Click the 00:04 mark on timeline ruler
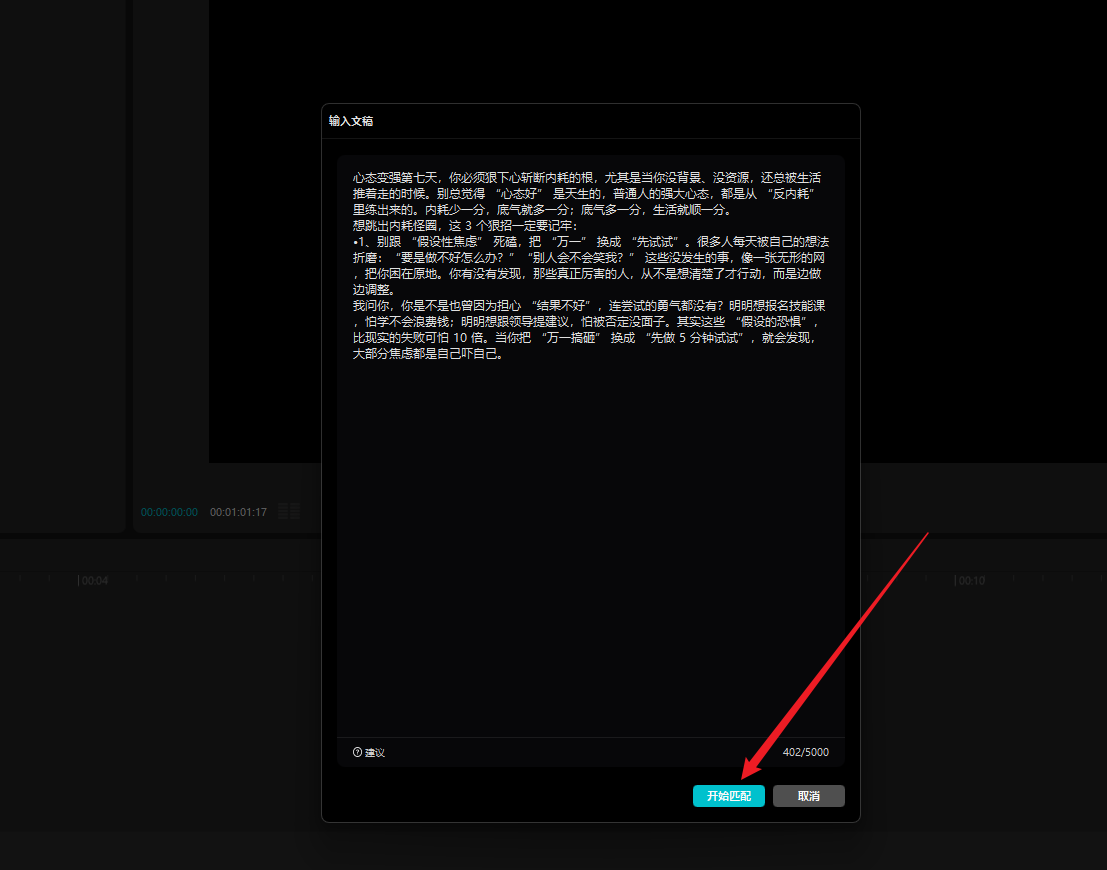Screen dimensions: 1107x870 94,581
